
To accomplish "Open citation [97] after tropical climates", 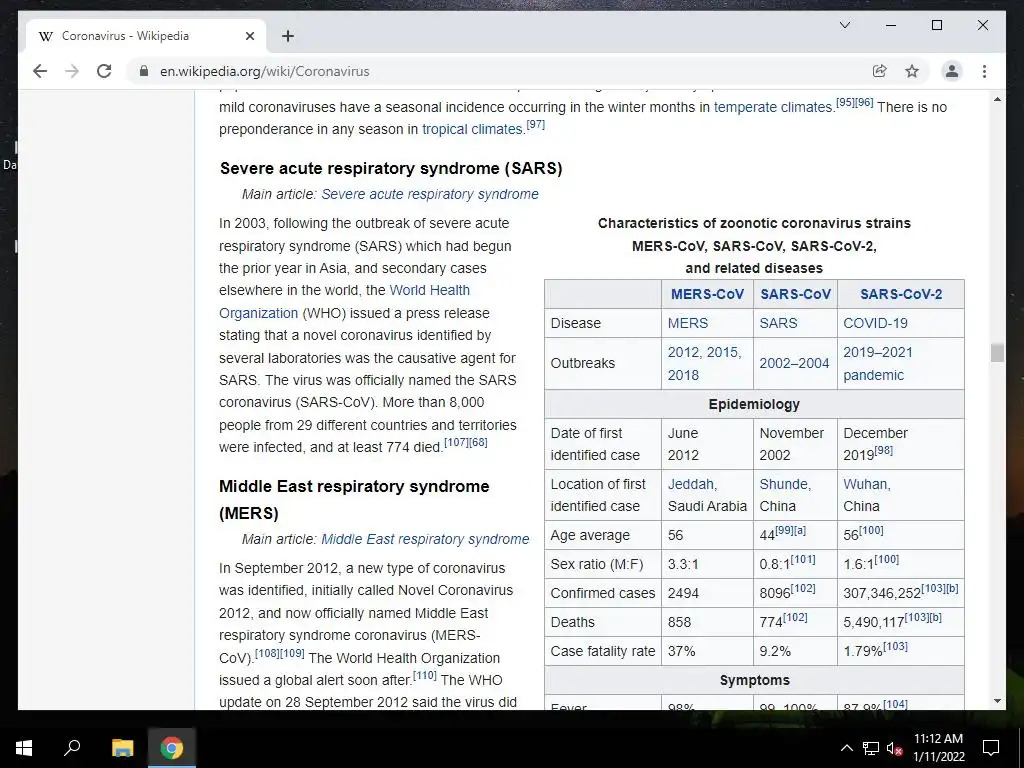I will [x=536, y=124].
